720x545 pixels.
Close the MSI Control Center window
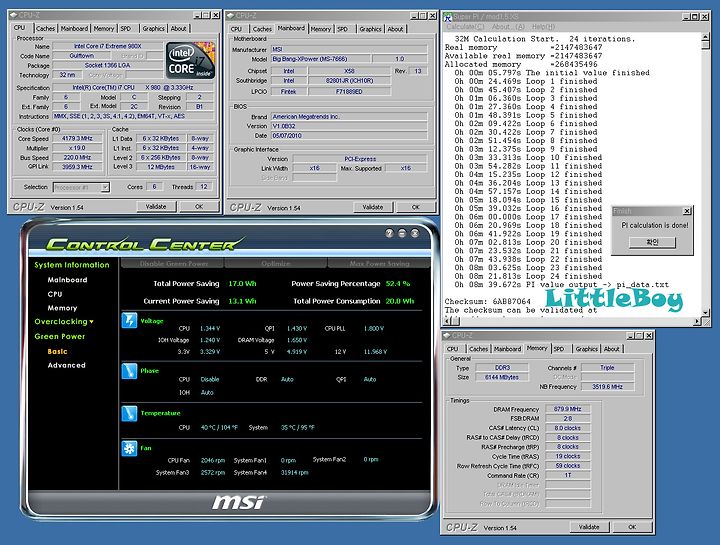click(x=415, y=233)
